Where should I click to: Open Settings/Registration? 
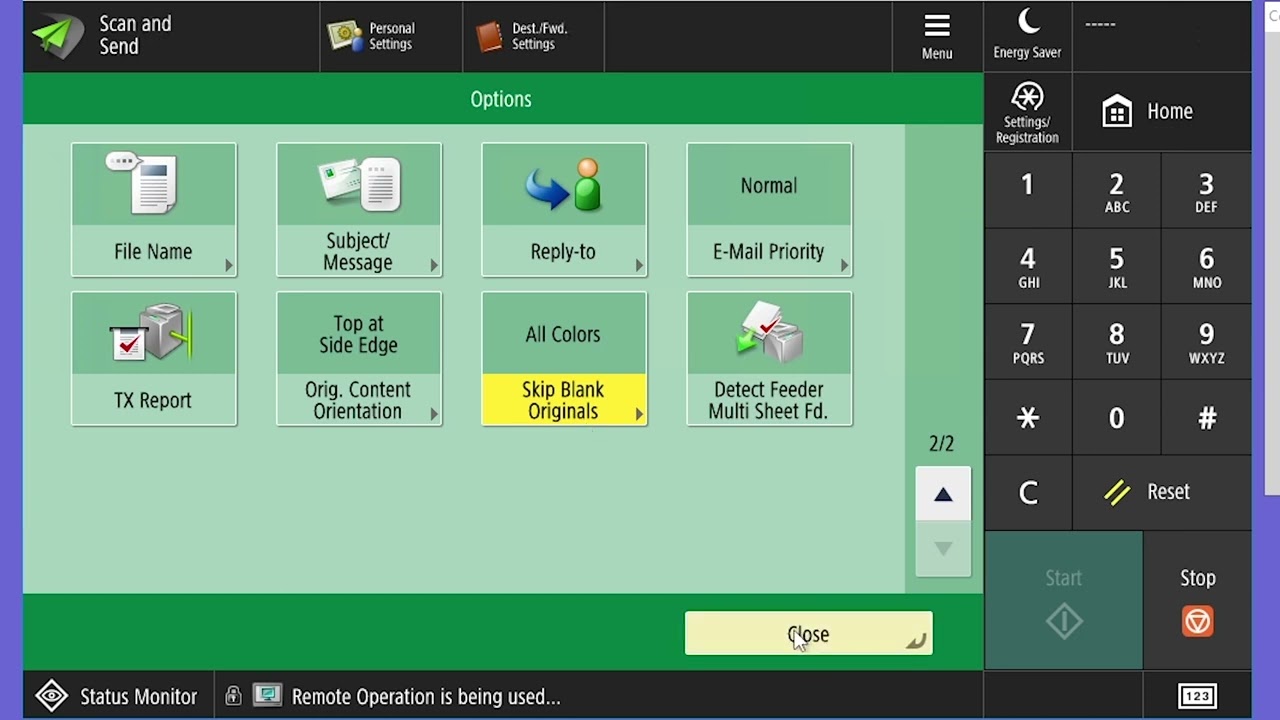coord(1027,112)
